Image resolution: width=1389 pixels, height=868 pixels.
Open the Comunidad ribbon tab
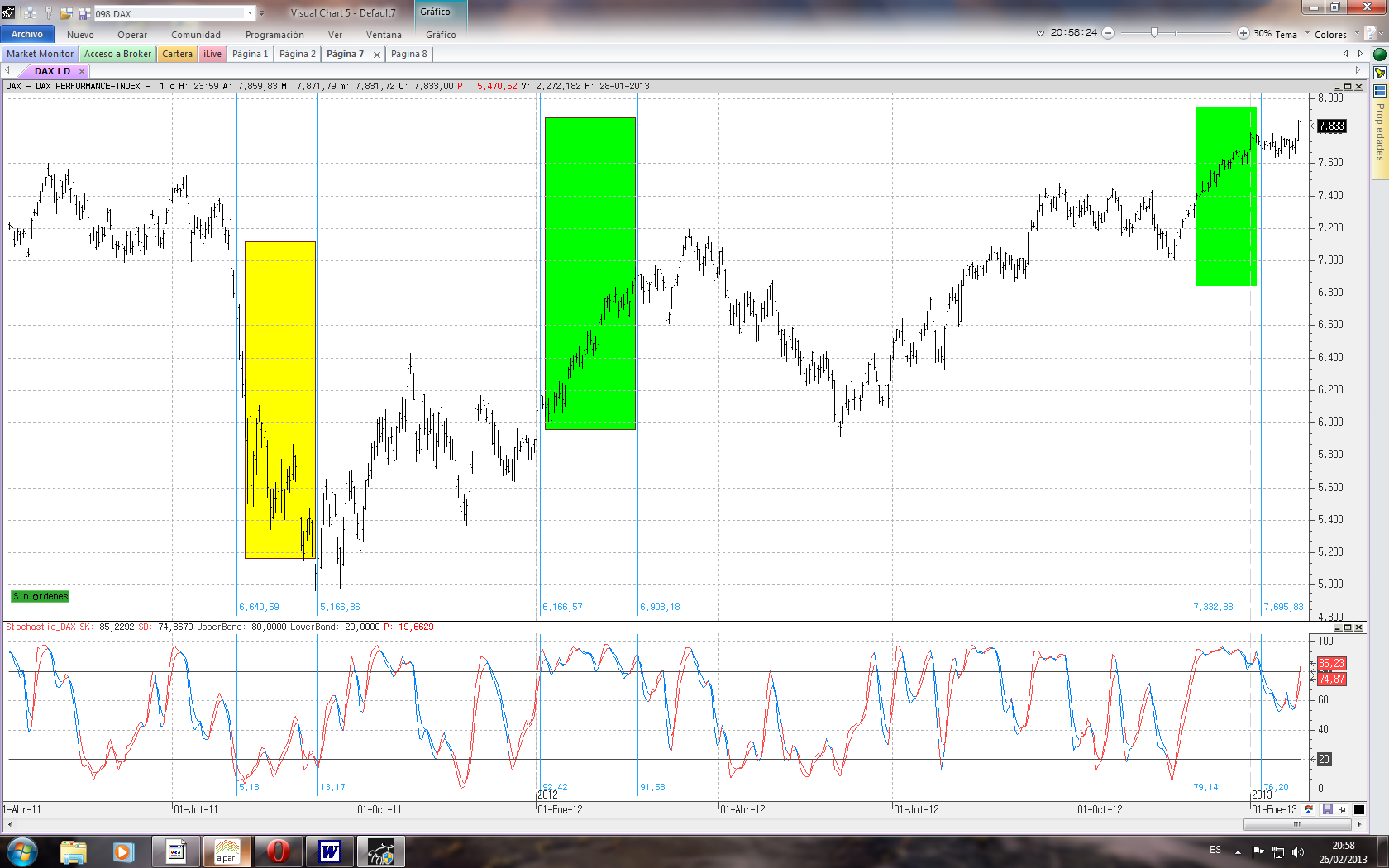pos(196,35)
